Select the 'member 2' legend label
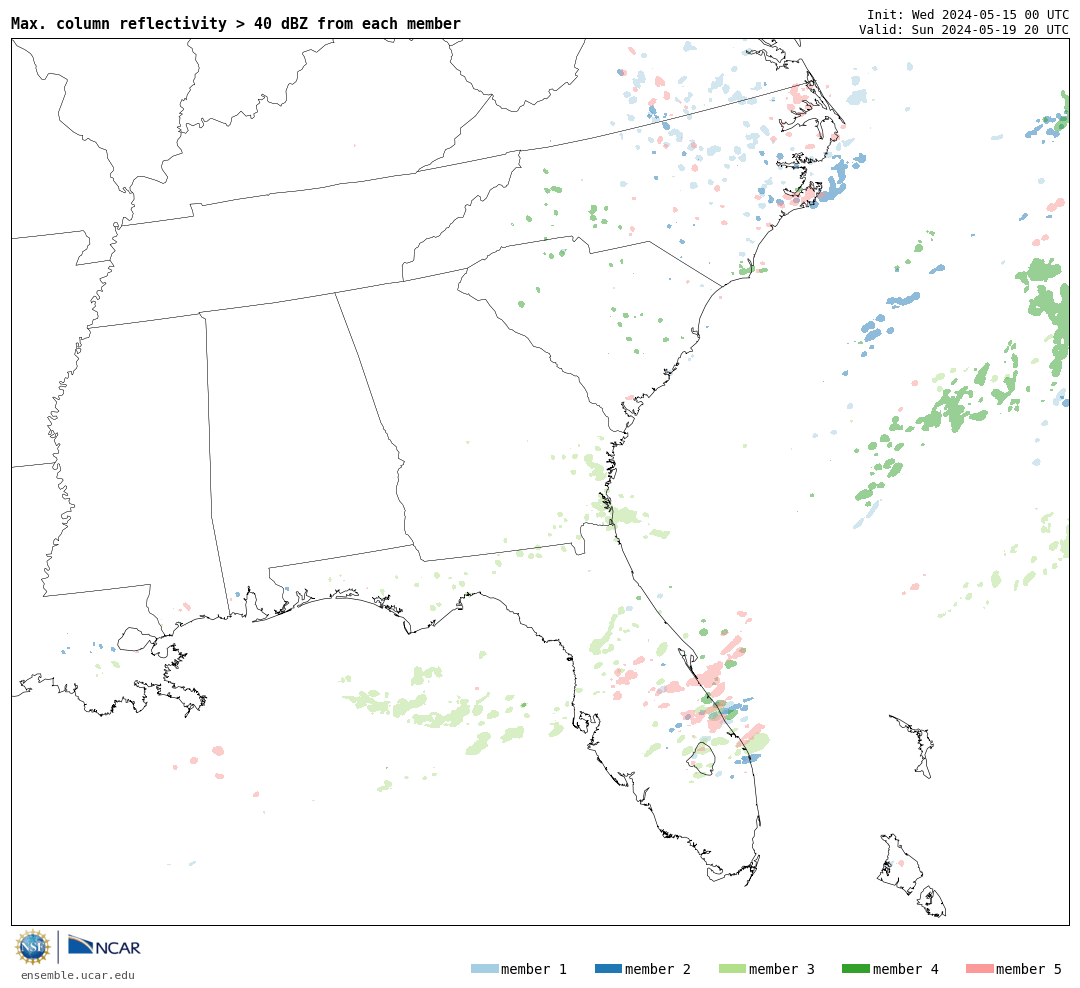The height and width of the screenshot is (988, 1080). tap(658, 969)
